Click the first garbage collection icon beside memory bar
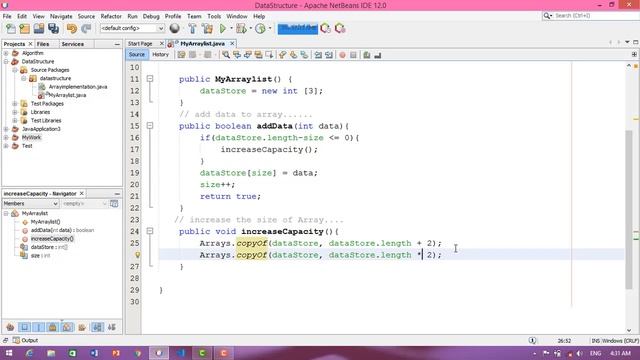 pos(325,29)
